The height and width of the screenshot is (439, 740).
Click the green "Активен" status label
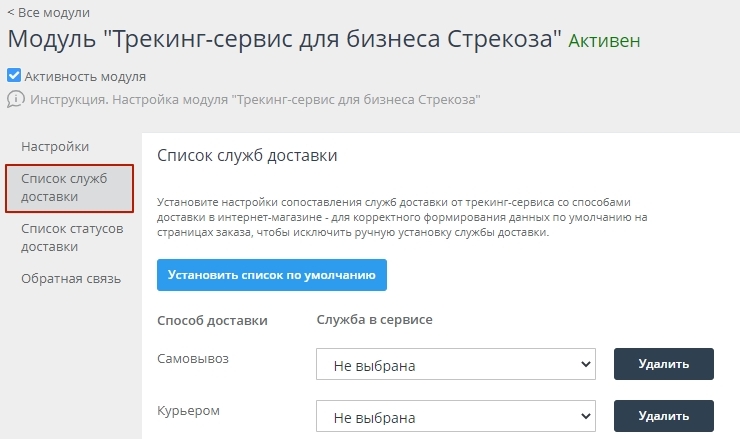pos(604,42)
